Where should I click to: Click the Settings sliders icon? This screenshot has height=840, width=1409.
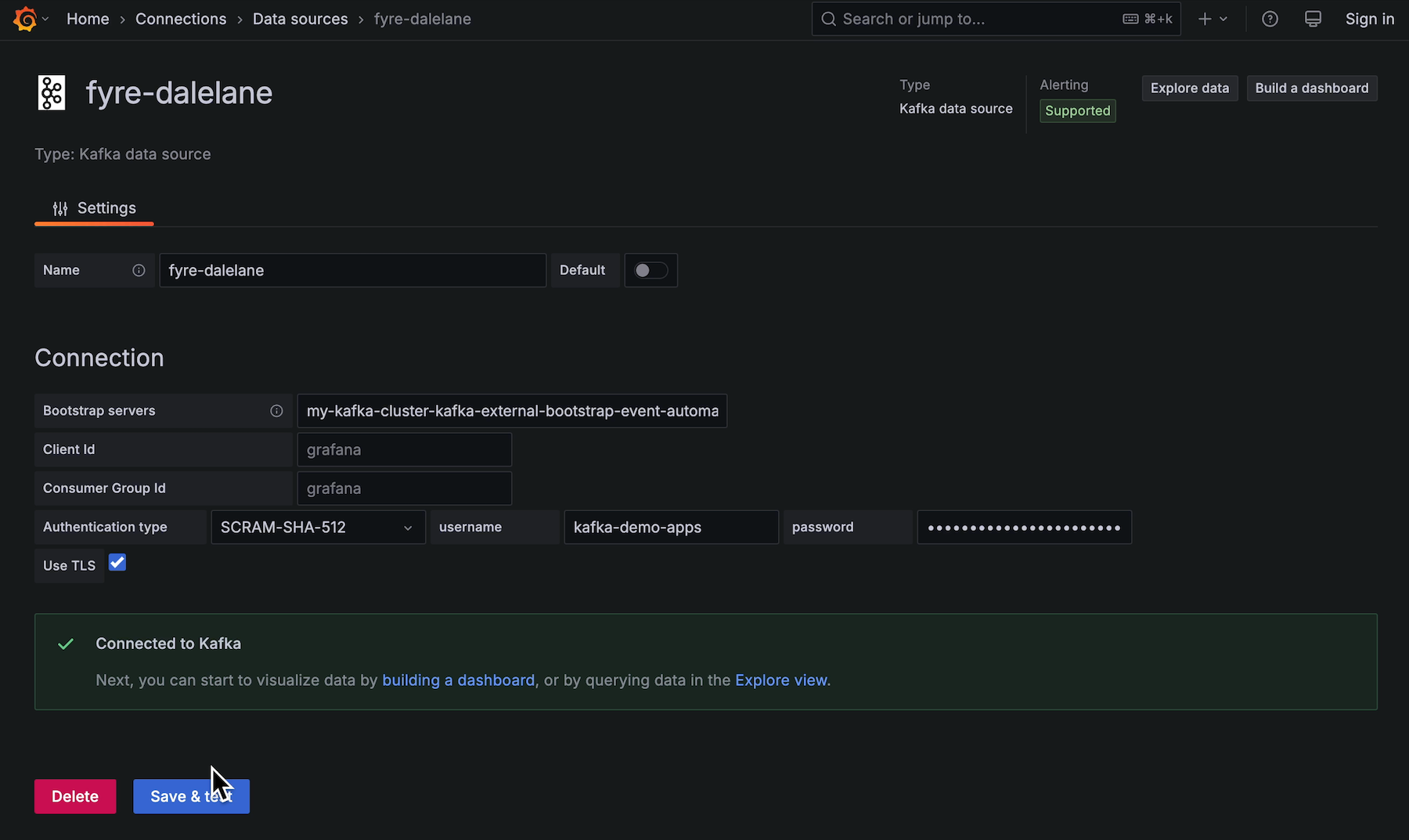tap(60, 208)
